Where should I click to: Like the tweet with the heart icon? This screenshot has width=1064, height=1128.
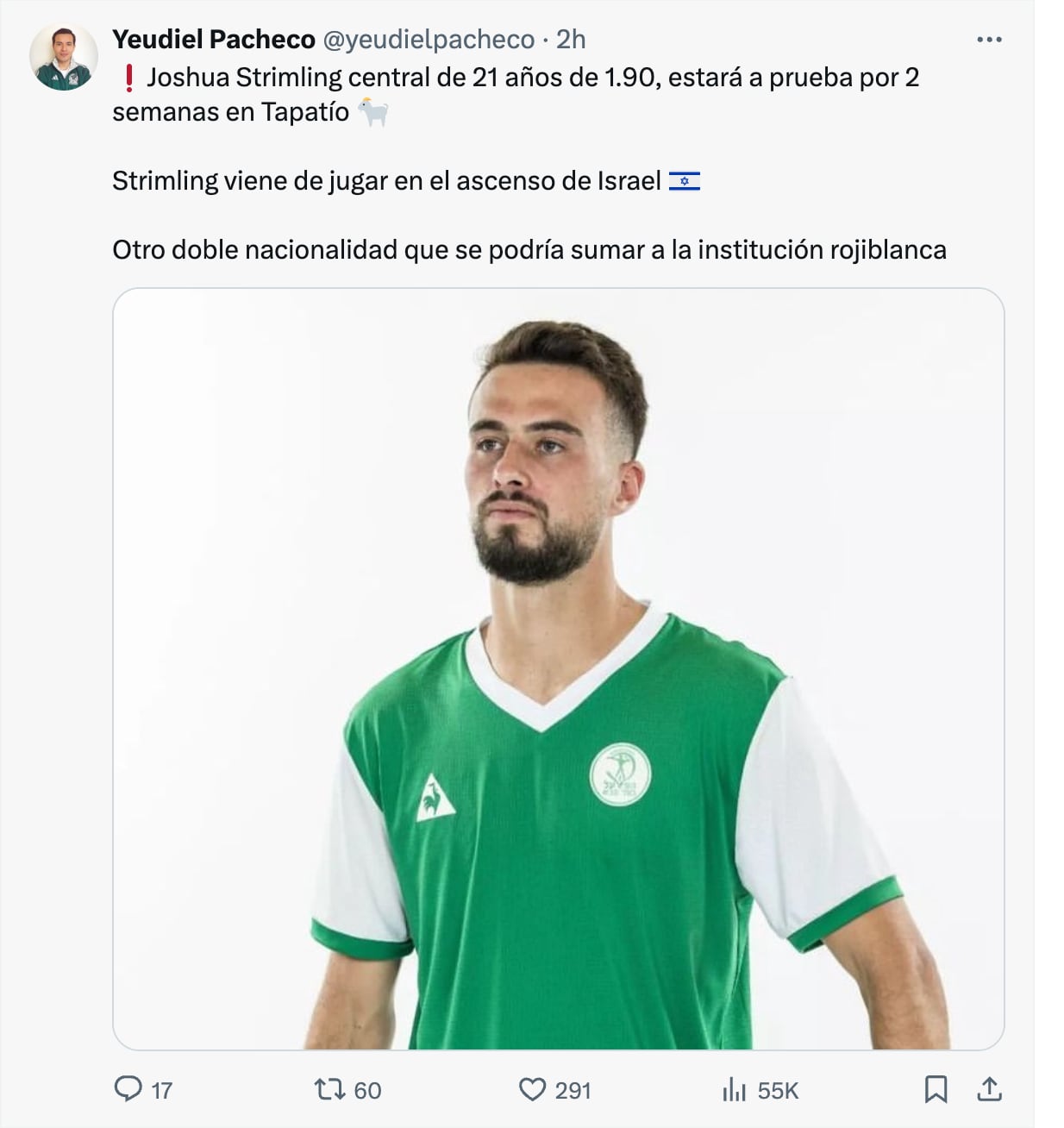pos(532,1089)
